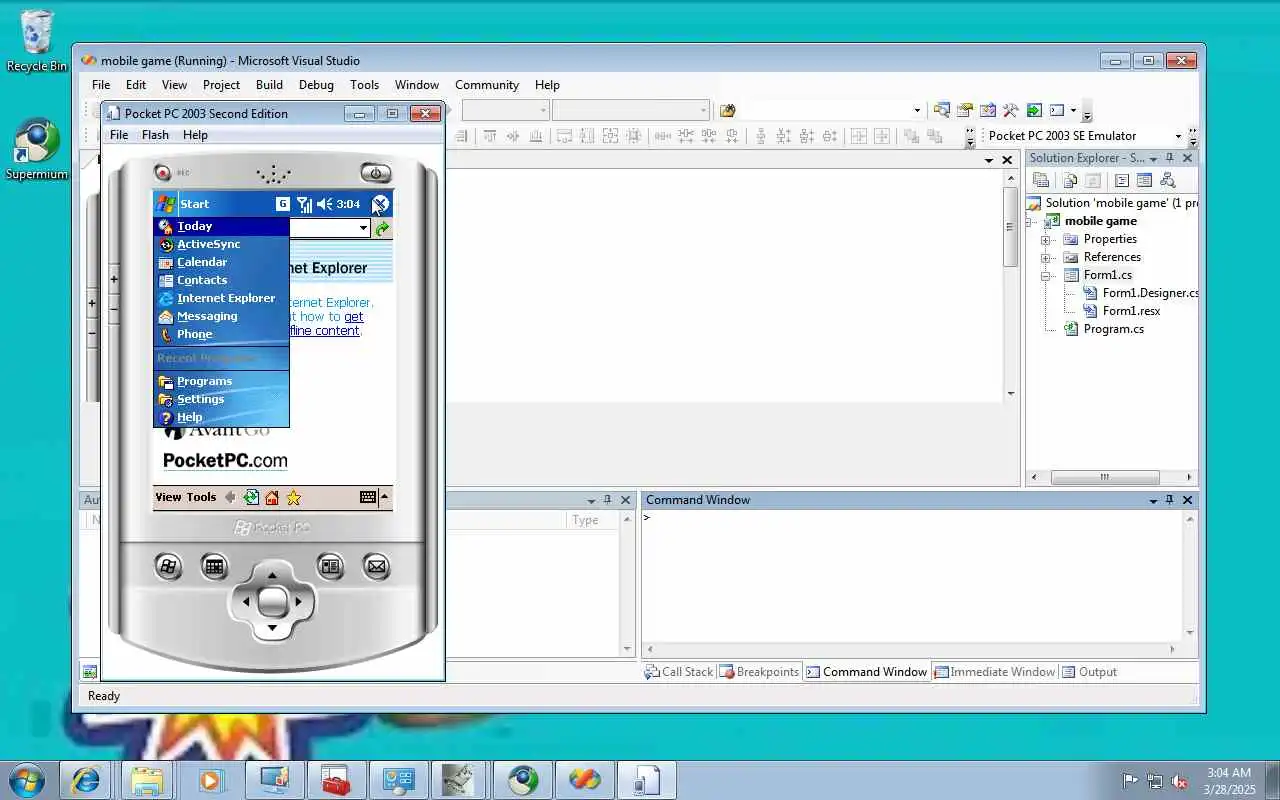Tap the D-pad up arrow
Screen dimensions: 1280x800
point(272,576)
